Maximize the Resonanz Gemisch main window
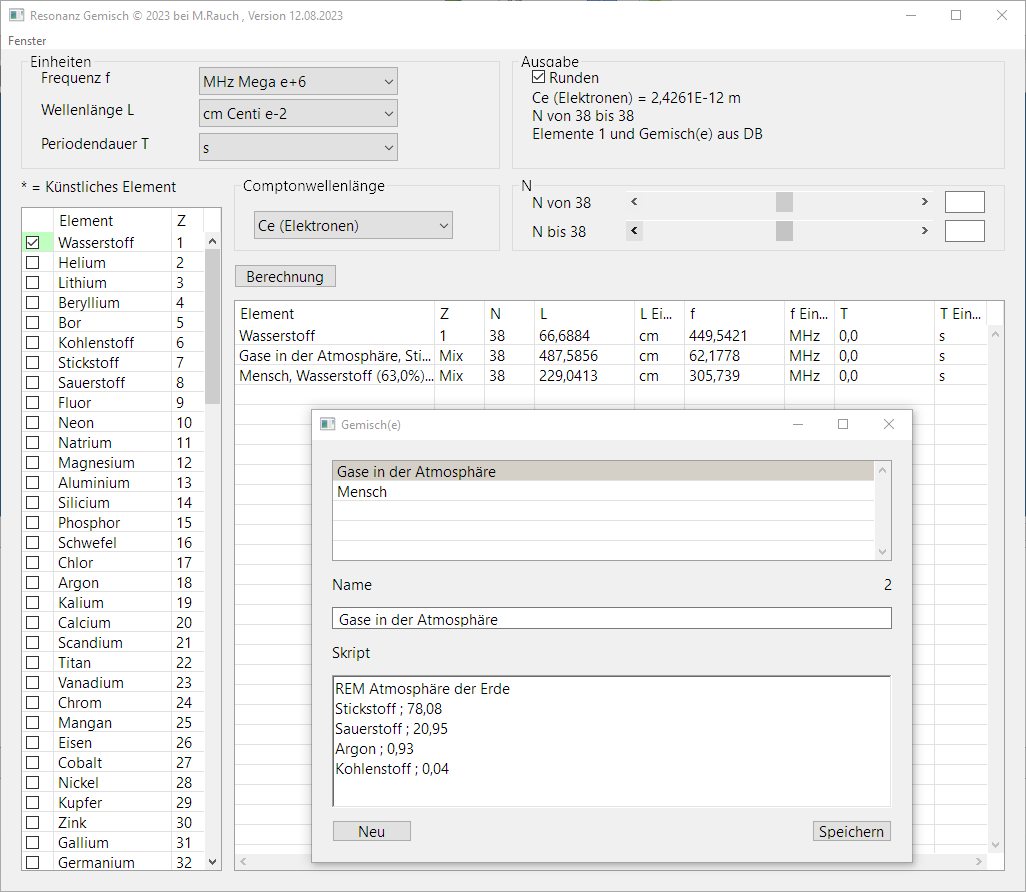Image resolution: width=1026 pixels, height=892 pixels. coord(956,15)
